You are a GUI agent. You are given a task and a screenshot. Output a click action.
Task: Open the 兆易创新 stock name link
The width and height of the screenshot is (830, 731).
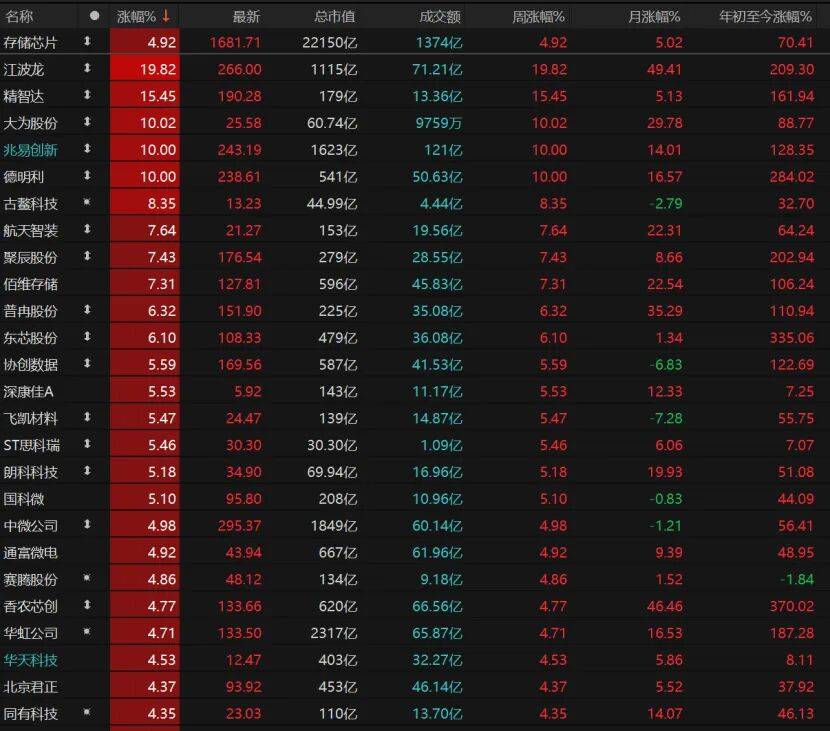pyautogui.click(x=31, y=149)
